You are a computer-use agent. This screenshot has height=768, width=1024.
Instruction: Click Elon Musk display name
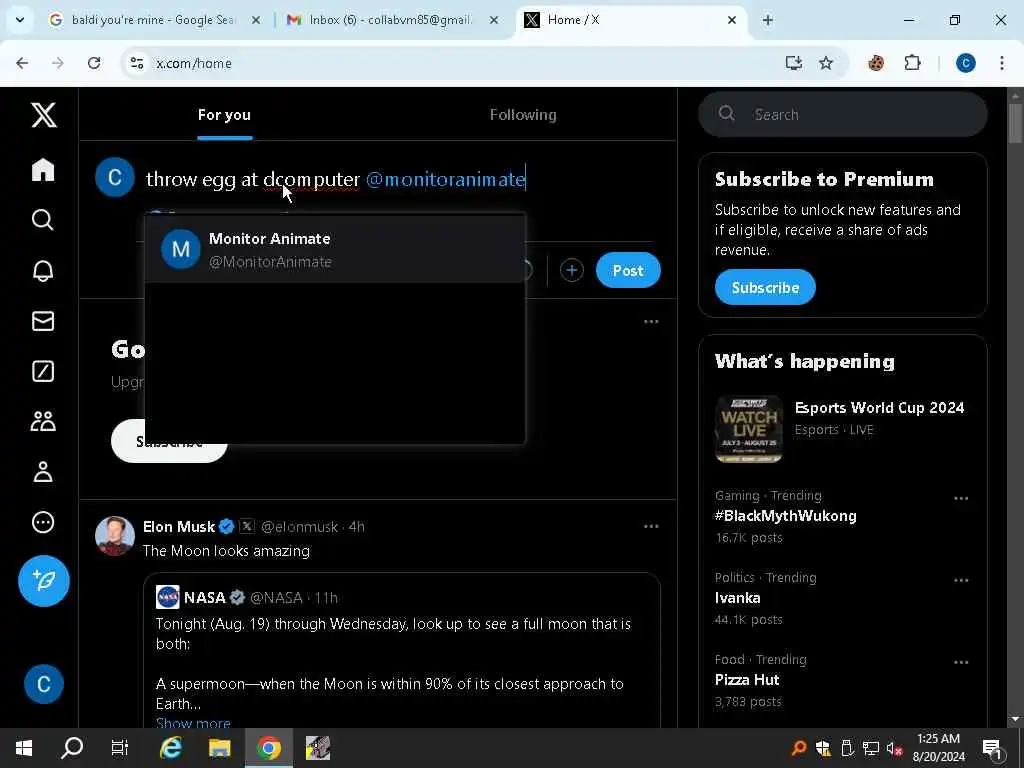[179, 526]
